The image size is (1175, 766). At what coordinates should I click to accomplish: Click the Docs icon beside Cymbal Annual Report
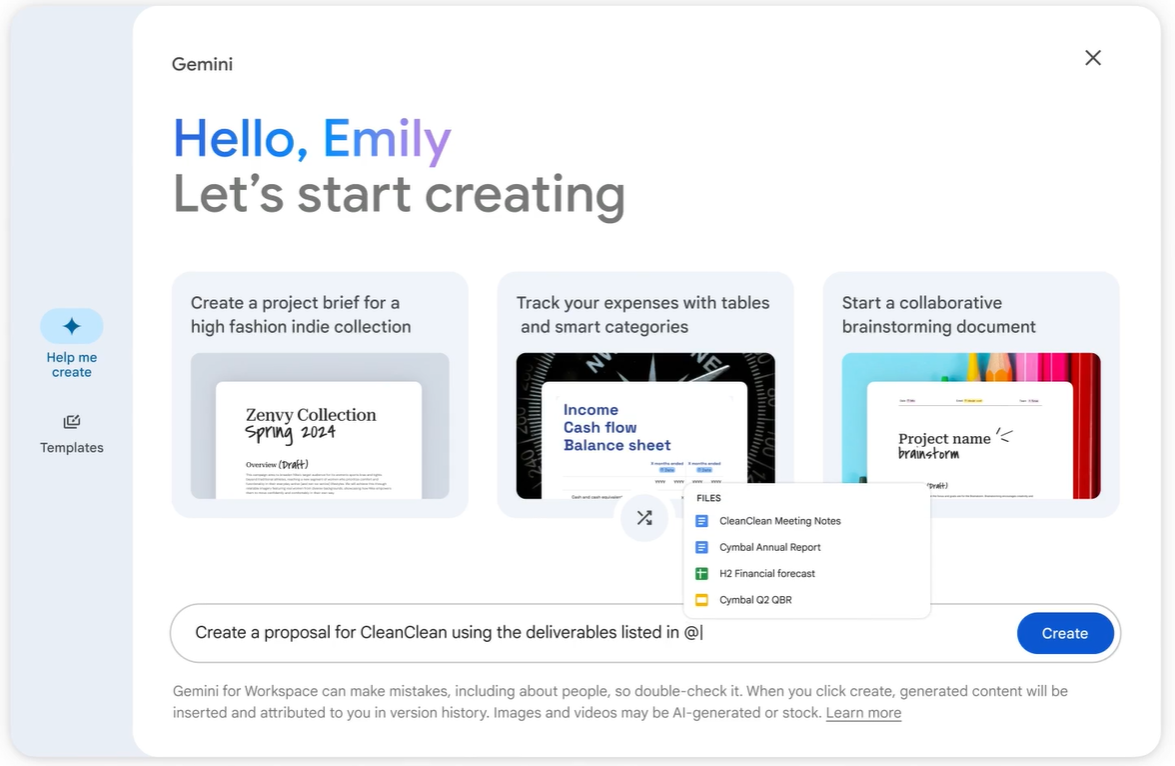[703, 547]
